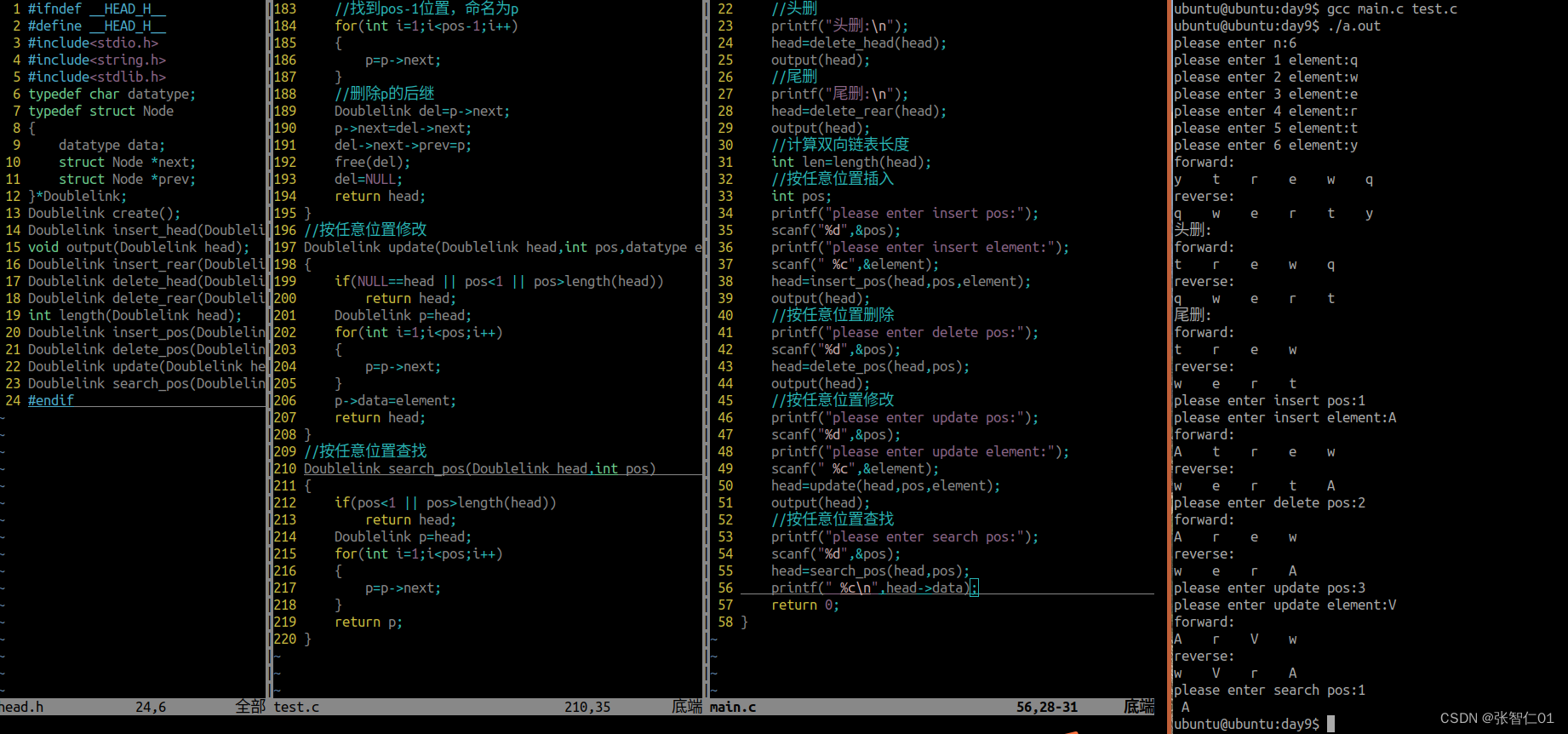Viewport: 1568px width, 734px height.
Task: Click the '#endif' line in head.h
Action: [51, 400]
